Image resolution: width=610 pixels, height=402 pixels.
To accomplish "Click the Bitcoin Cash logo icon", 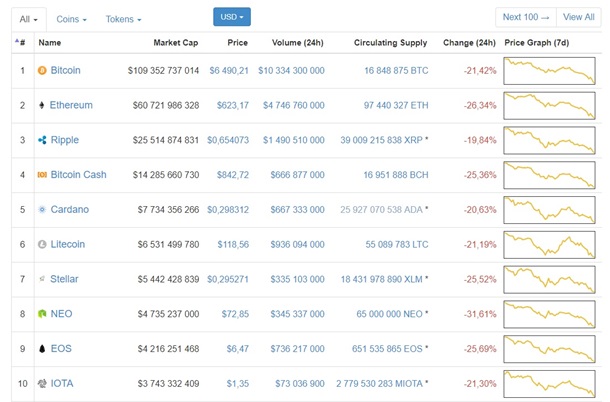I will coord(42,175).
